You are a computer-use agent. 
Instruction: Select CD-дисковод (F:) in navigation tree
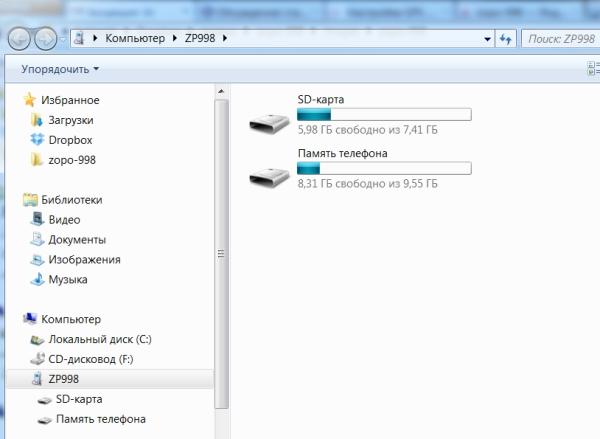(82, 359)
